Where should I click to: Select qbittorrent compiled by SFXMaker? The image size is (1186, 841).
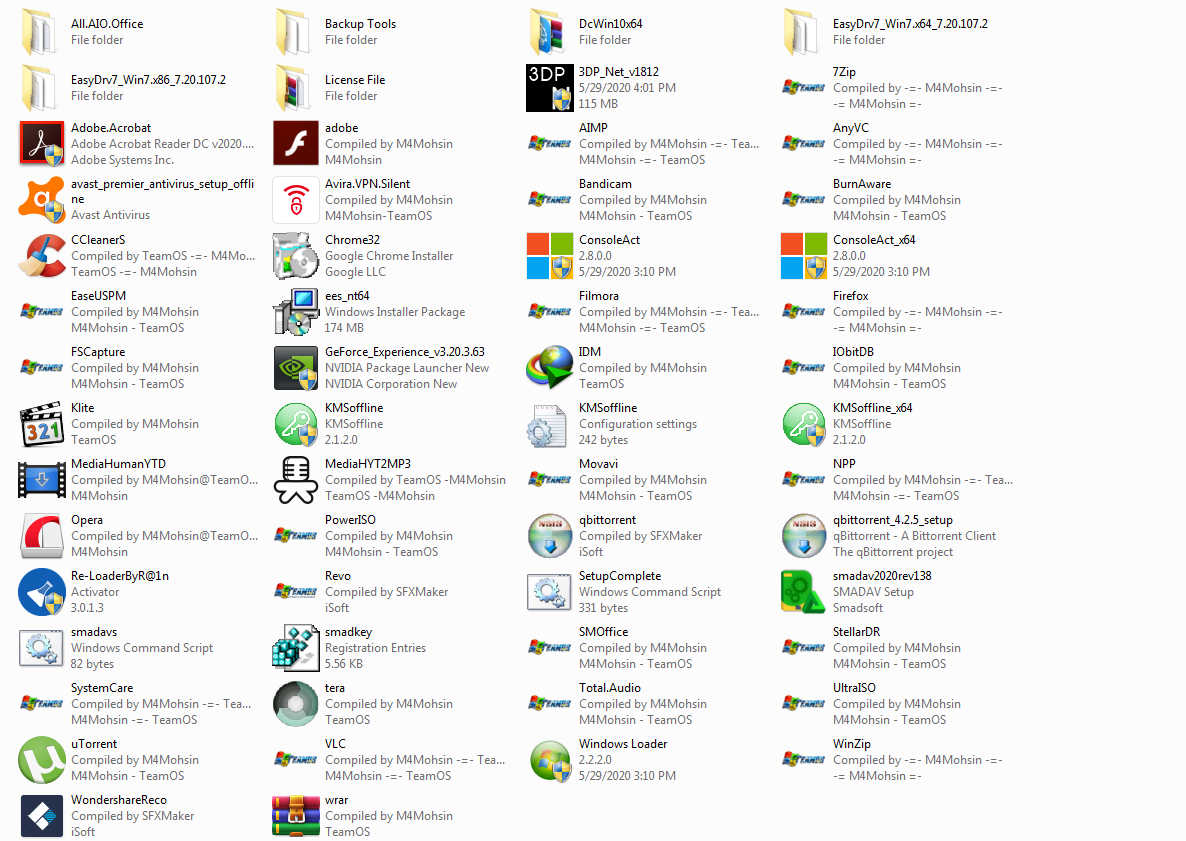tap(607, 520)
